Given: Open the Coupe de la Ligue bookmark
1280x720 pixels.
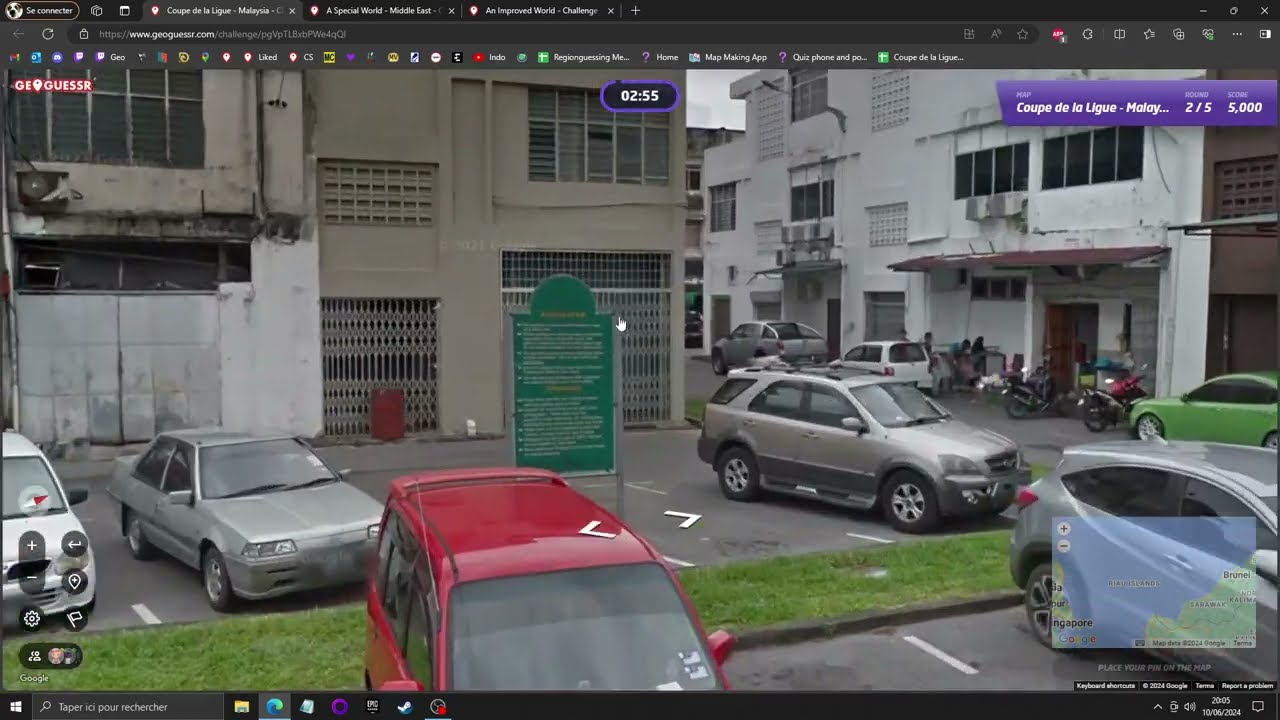Looking at the screenshot, I should 921,57.
